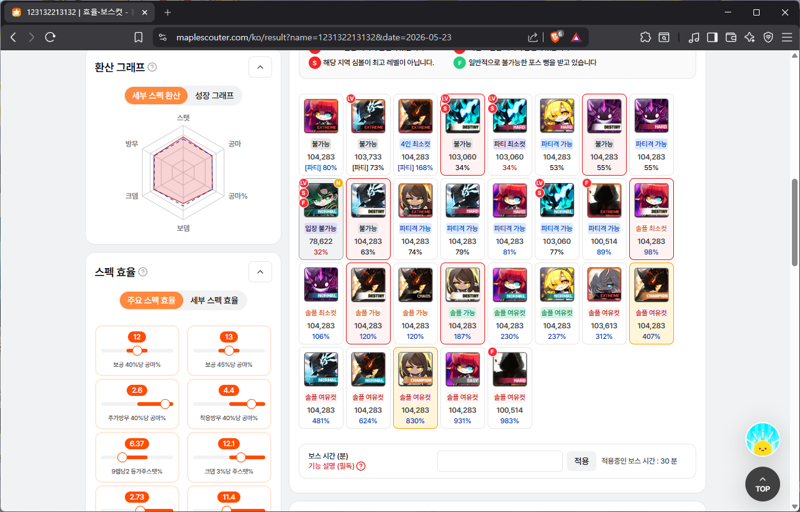Select the boss card showing [파티] 73%

(x=368, y=135)
